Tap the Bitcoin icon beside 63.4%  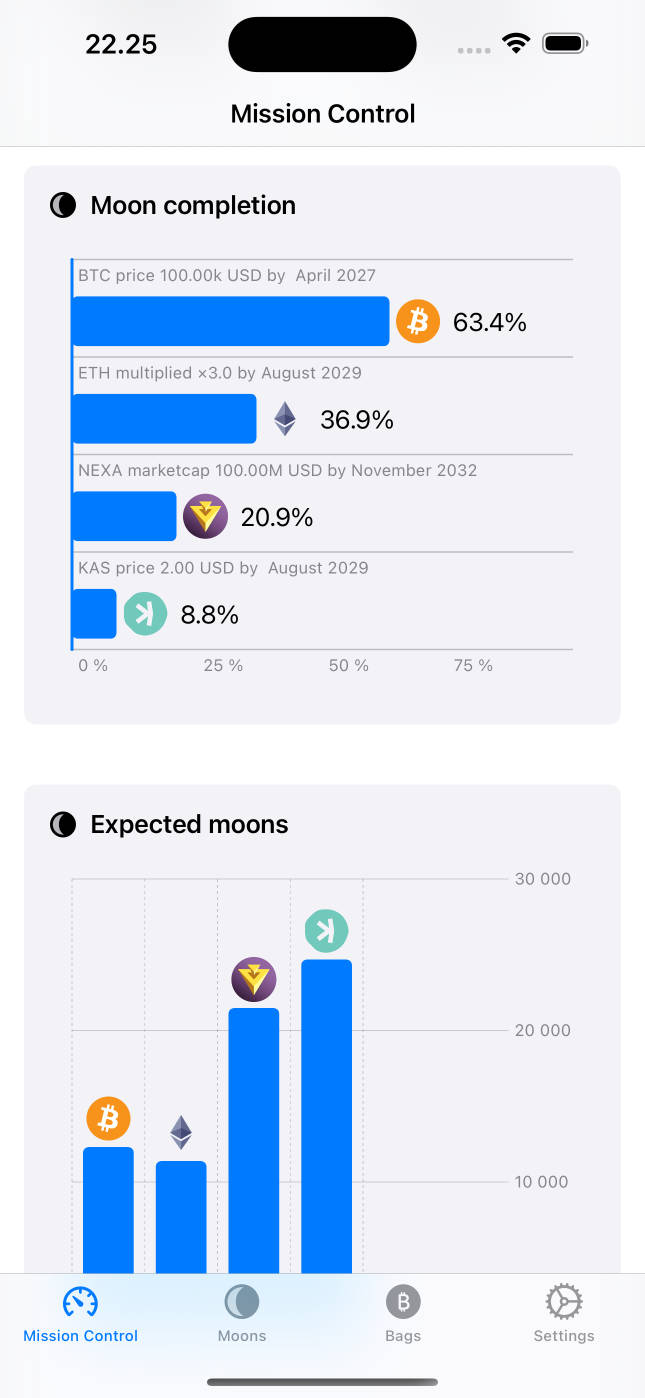[418, 322]
